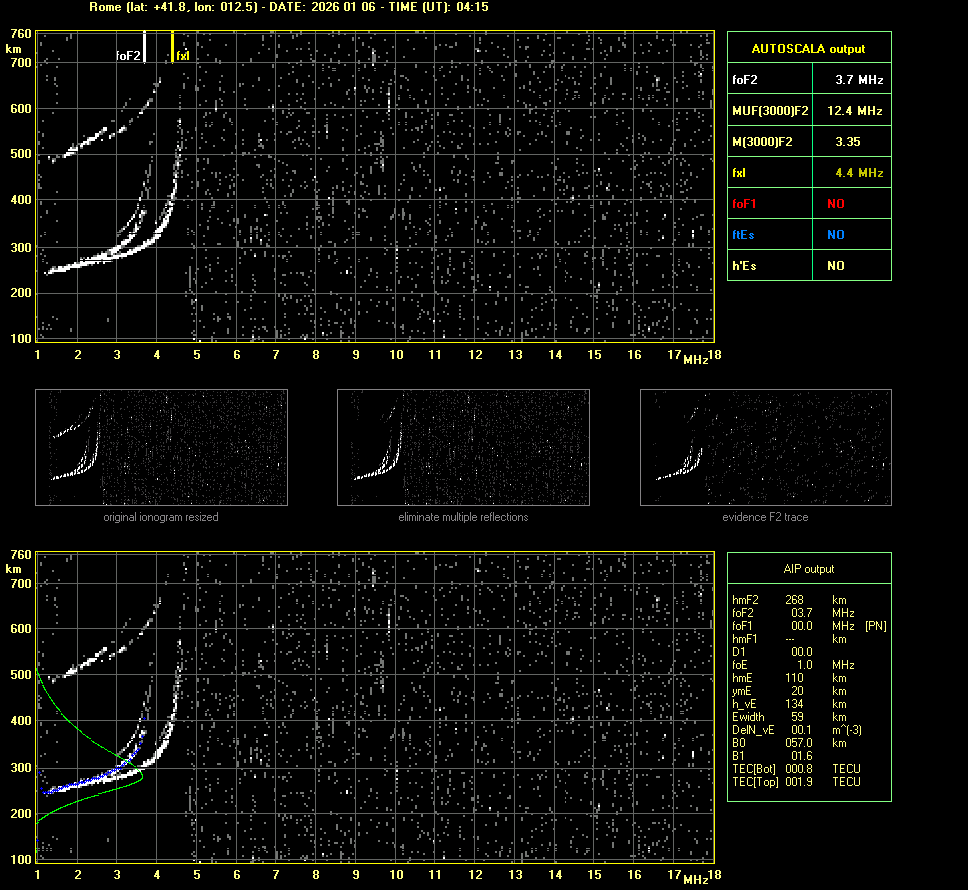The width and height of the screenshot is (968, 890).
Task: Click the MUF(3000)F2 row label
Action: click(x=771, y=110)
